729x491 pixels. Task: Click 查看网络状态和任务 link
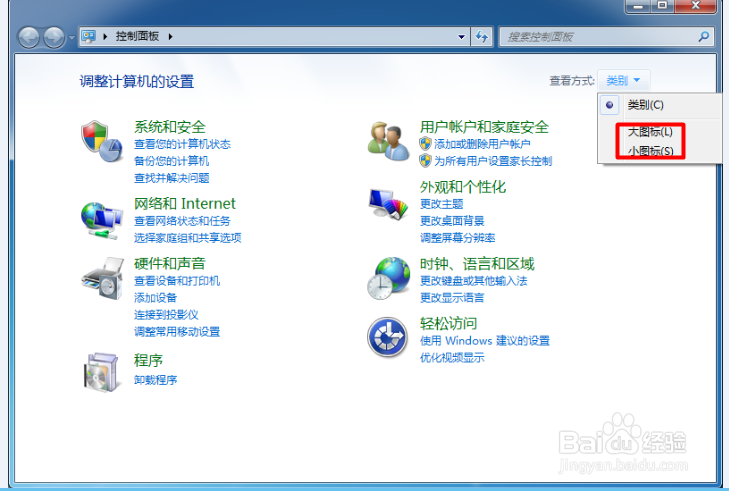(x=182, y=221)
